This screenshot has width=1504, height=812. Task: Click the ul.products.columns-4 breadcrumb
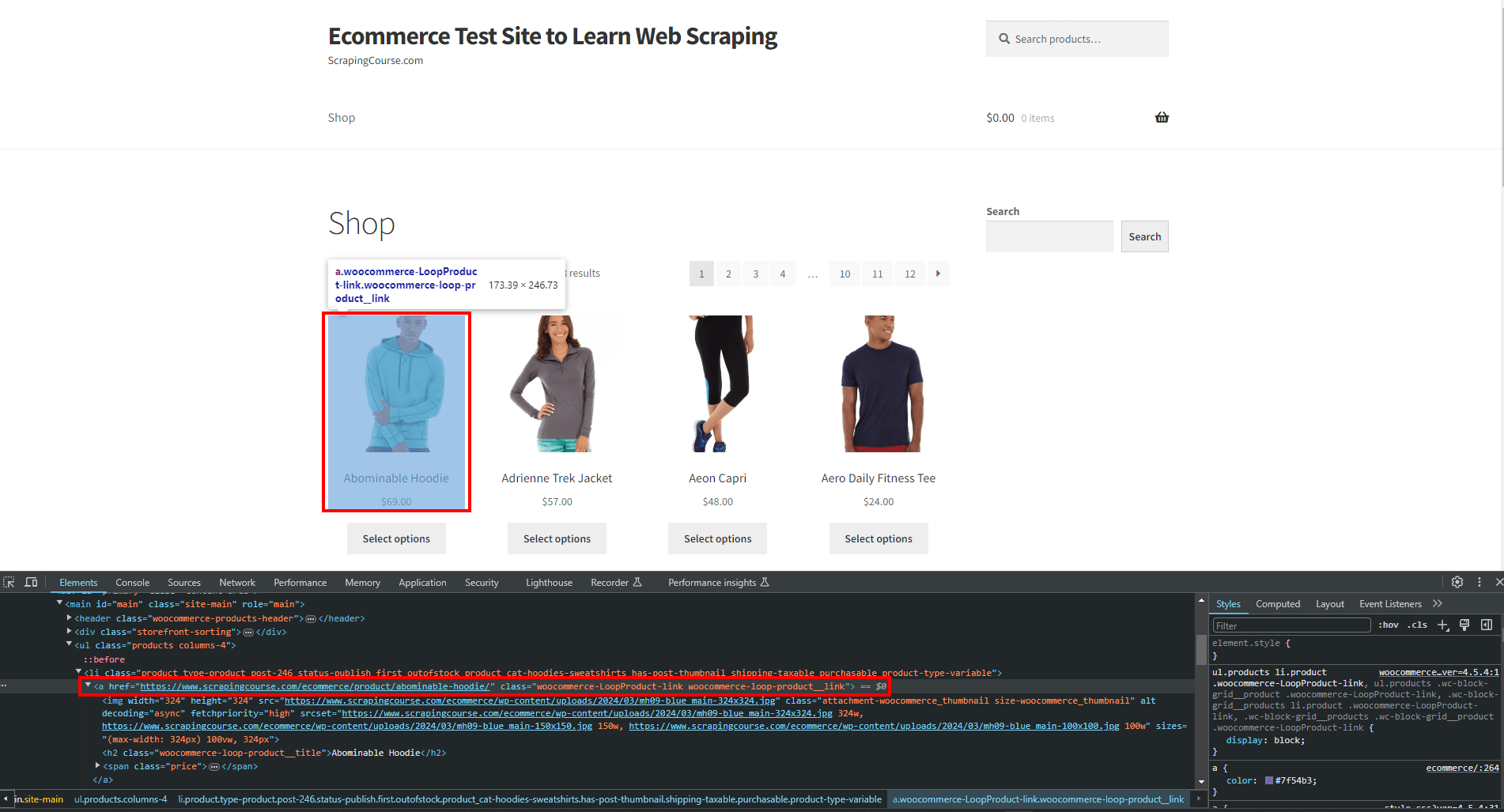pos(120,799)
